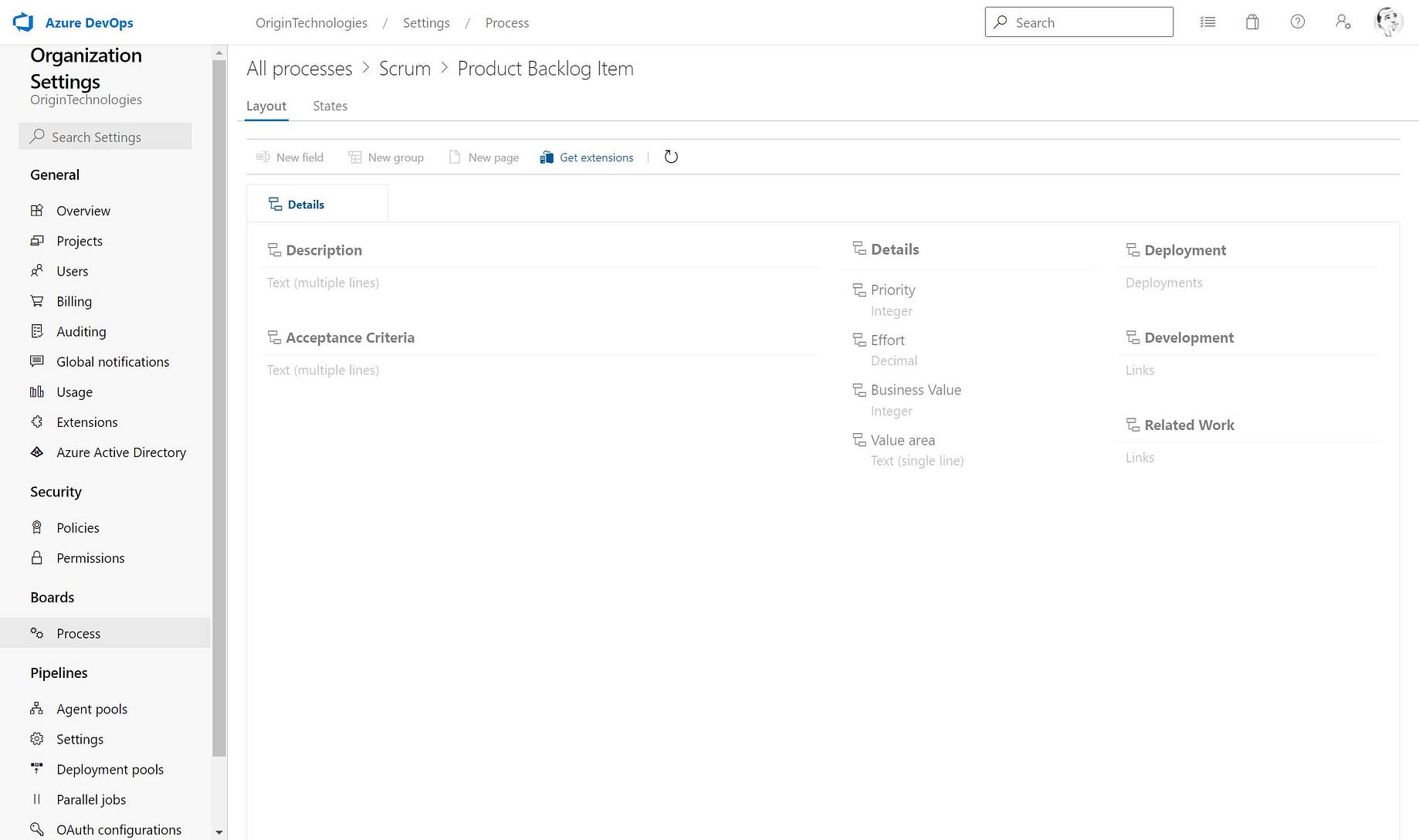Click the New group toolbar button
This screenshot has width=1419, height=840.
point(386,157)
